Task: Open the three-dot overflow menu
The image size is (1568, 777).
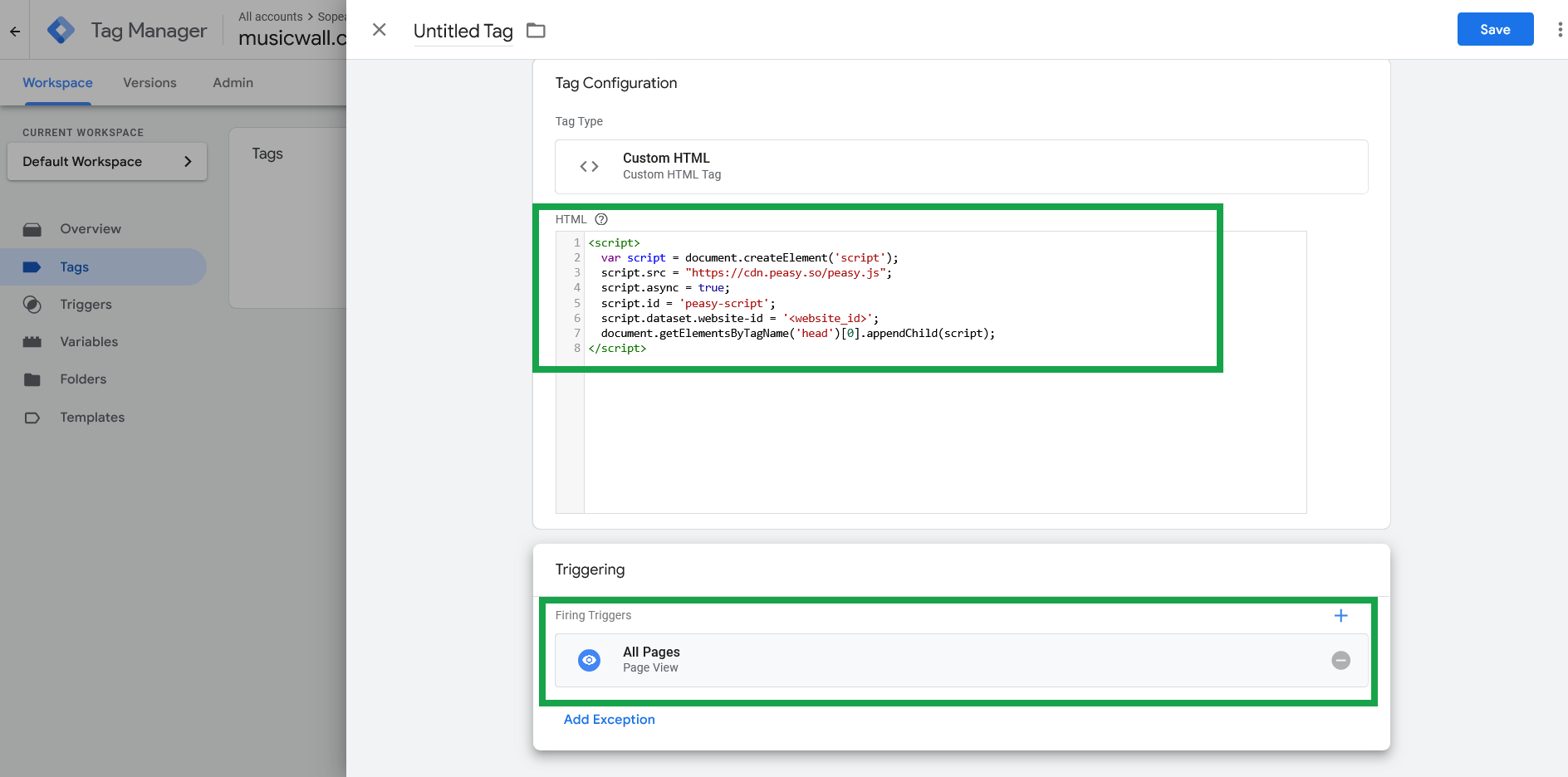Action: [x=1559, y=29]
